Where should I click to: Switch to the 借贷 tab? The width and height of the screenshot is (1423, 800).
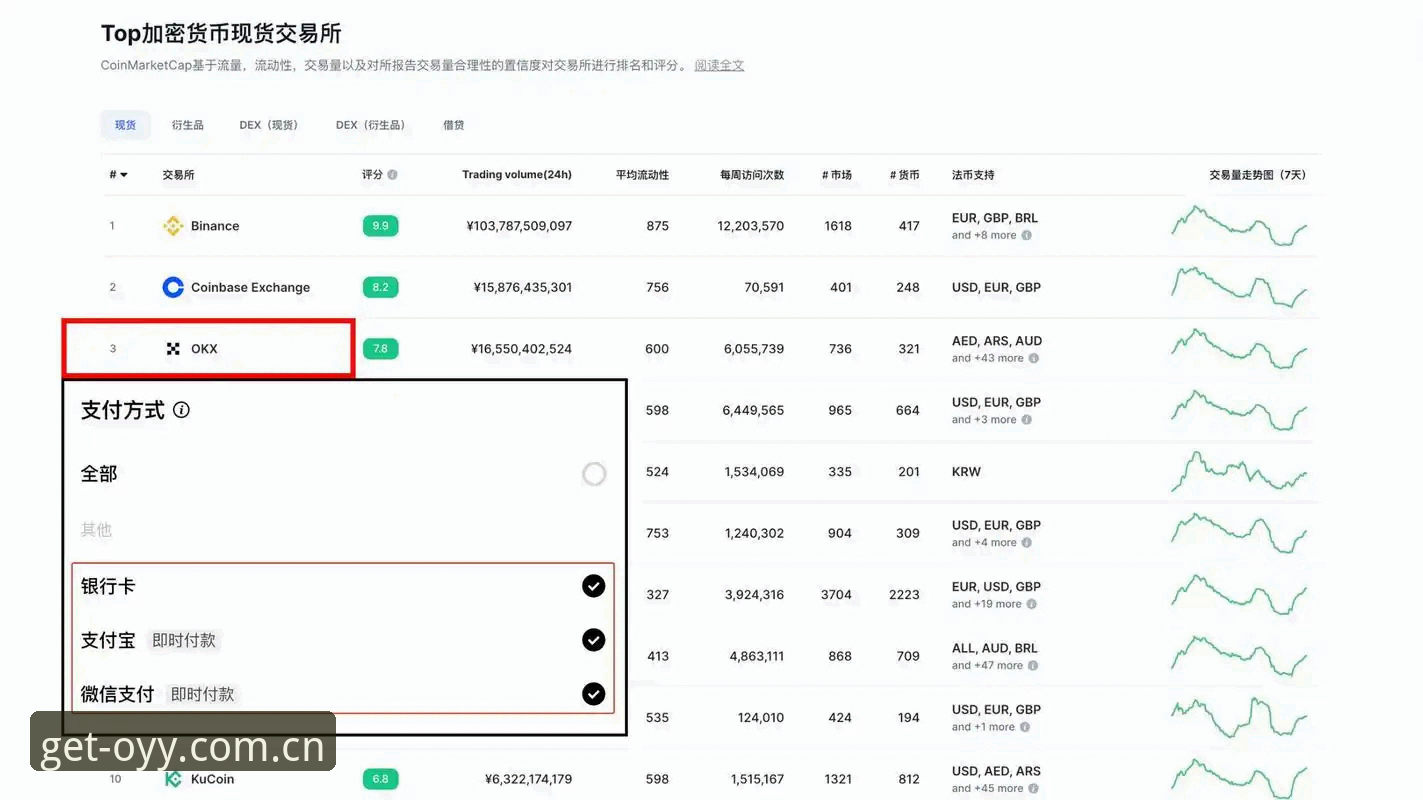(x=454, y=125)
